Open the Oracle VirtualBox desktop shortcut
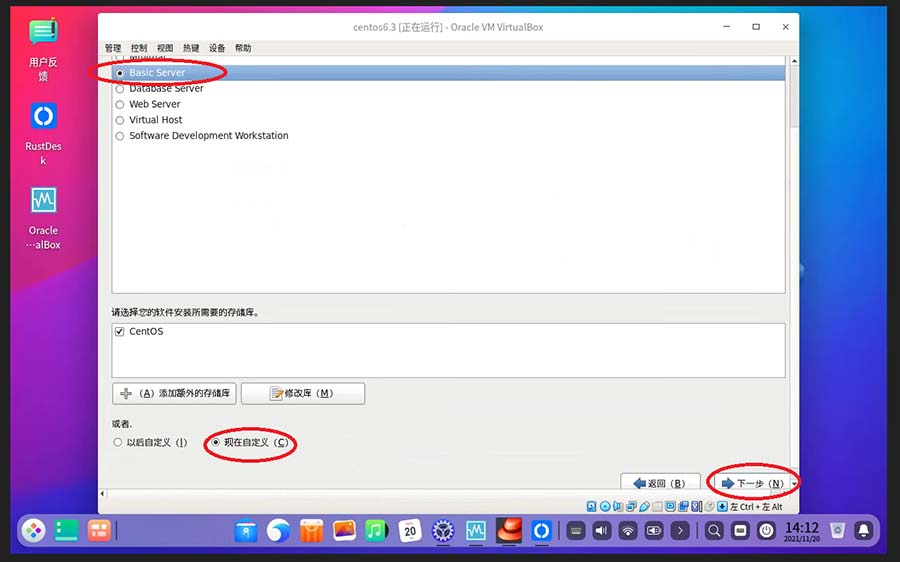This screenshot has height=562, width=900. point(43,219)
